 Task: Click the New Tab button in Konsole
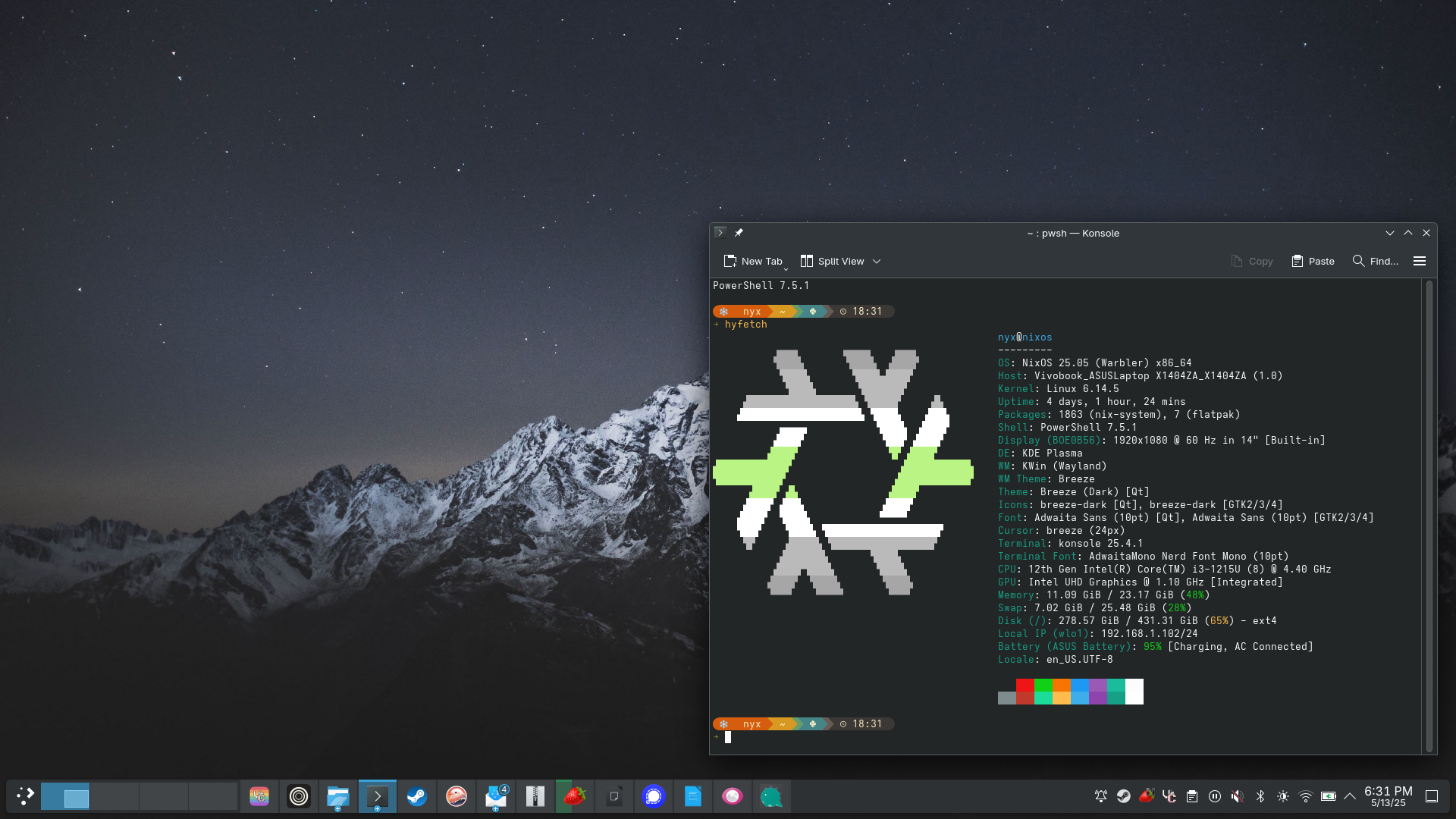752,261
